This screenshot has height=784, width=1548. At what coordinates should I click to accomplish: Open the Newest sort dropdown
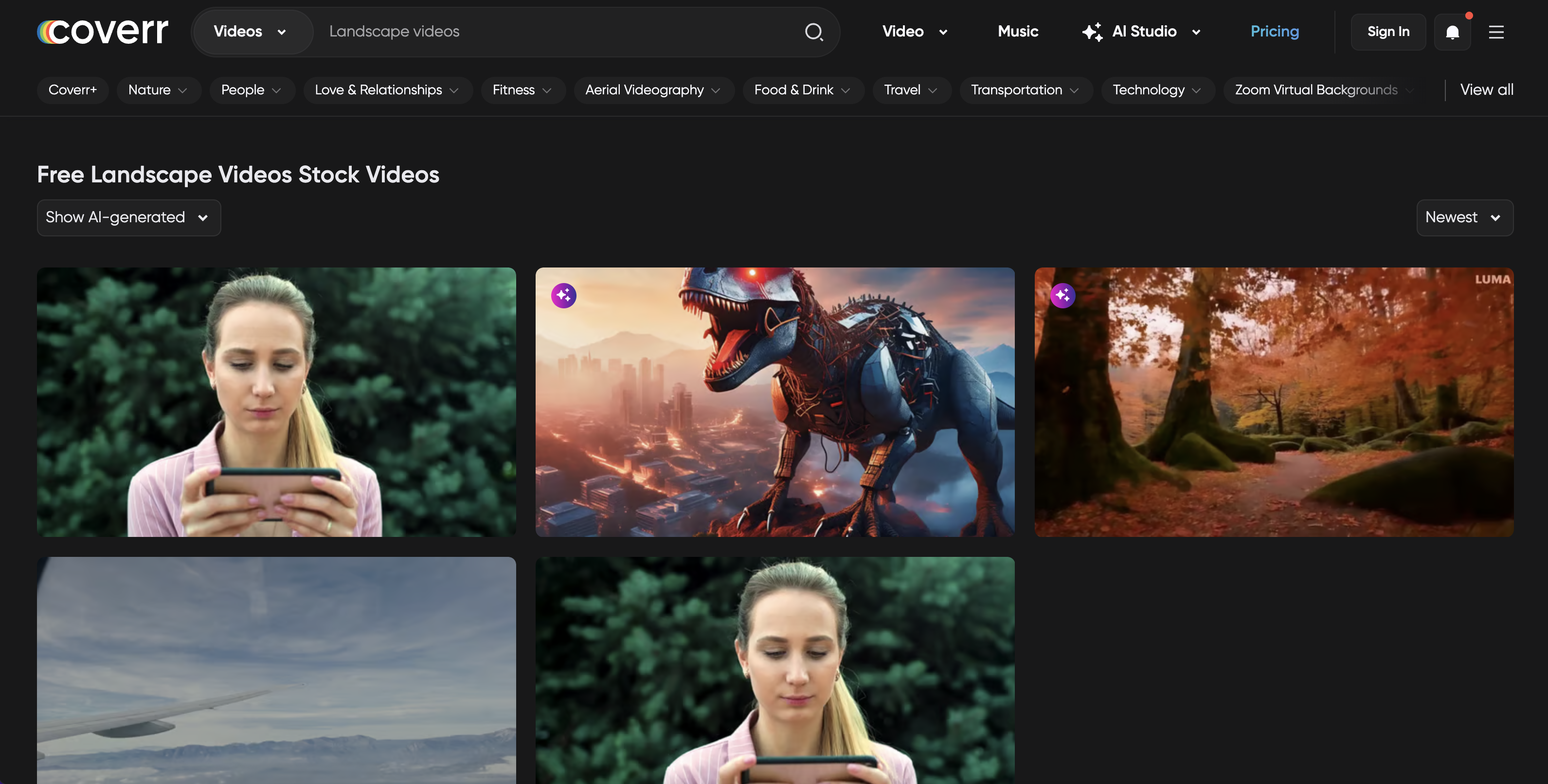coord(1464,217)
